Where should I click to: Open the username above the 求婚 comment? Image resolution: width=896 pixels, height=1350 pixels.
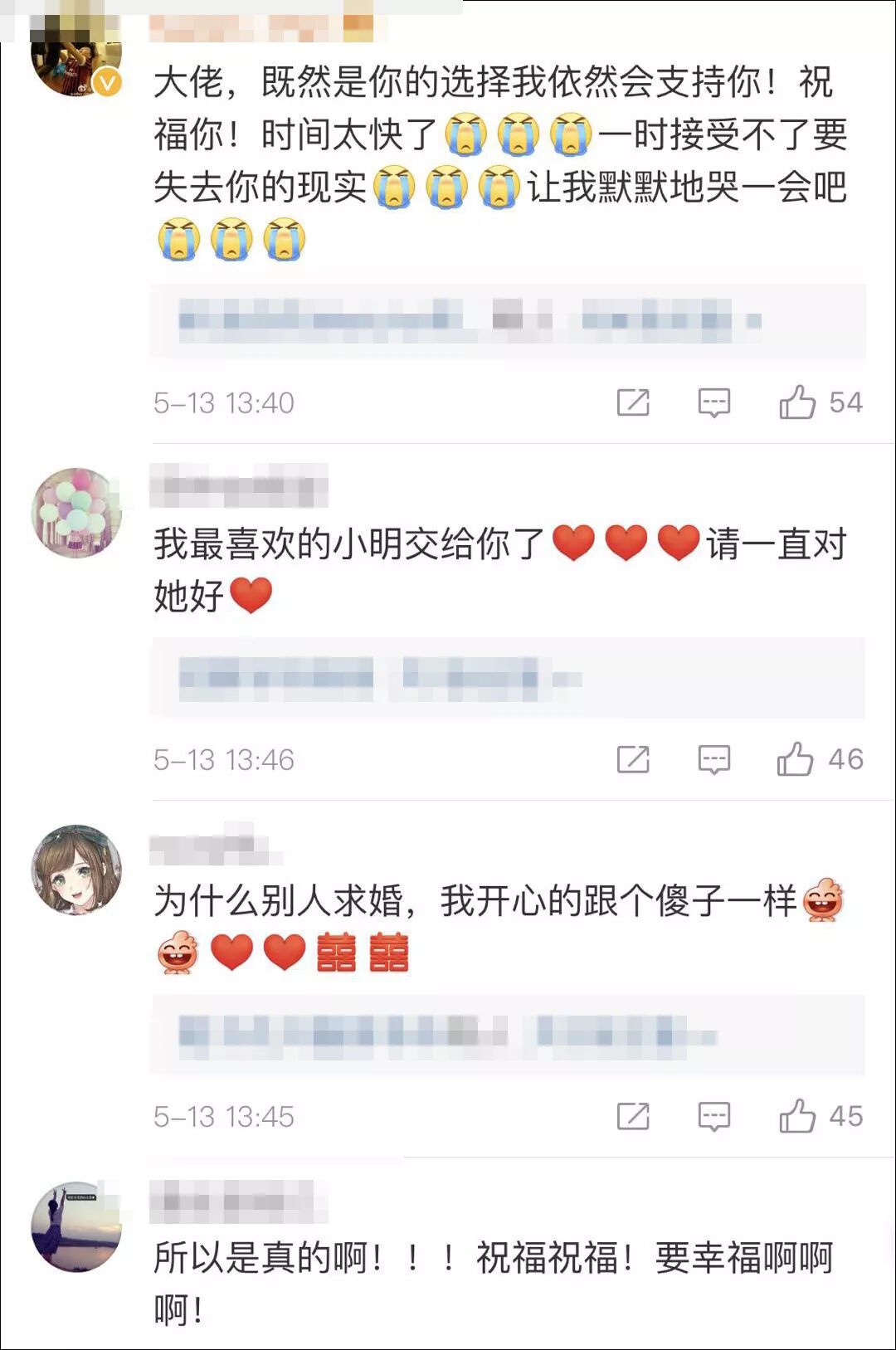(x=216, y=845)
